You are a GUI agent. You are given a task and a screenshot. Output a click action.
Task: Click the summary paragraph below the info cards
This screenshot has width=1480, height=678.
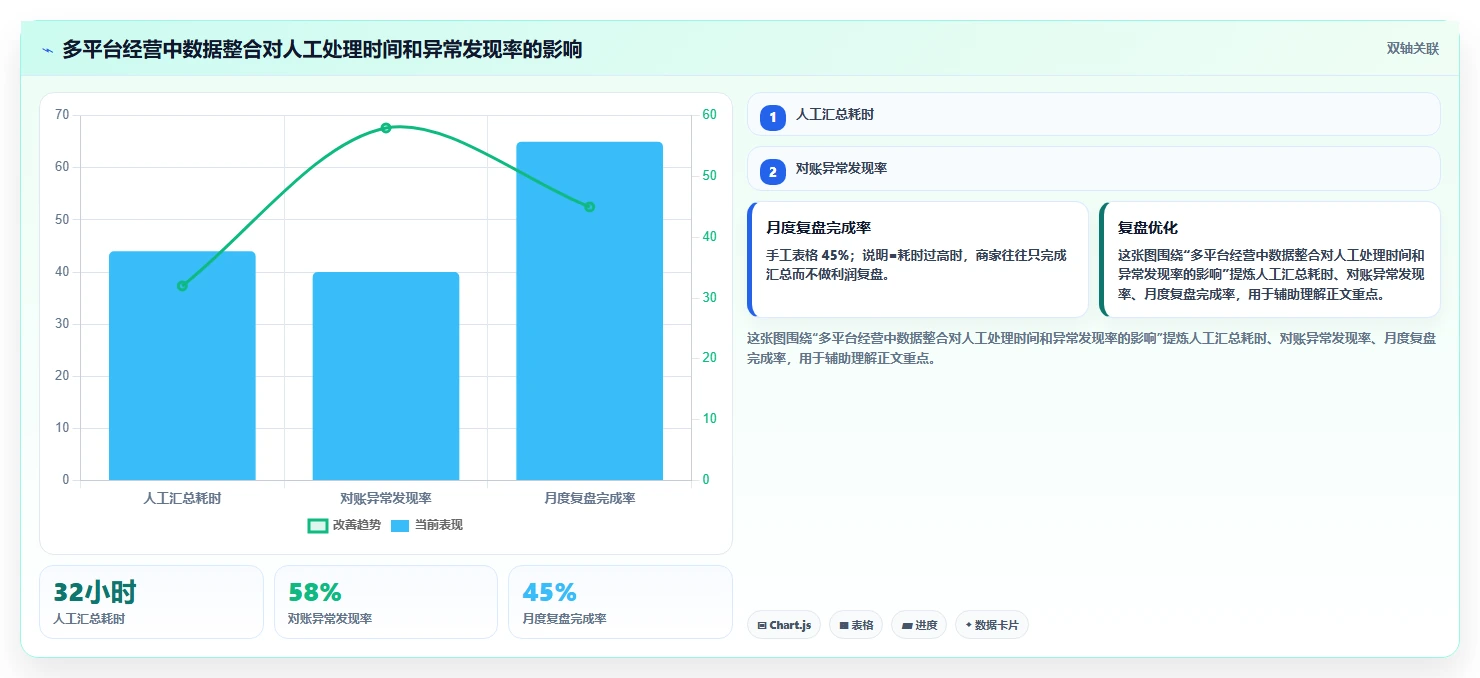[x=1092, y=348]
